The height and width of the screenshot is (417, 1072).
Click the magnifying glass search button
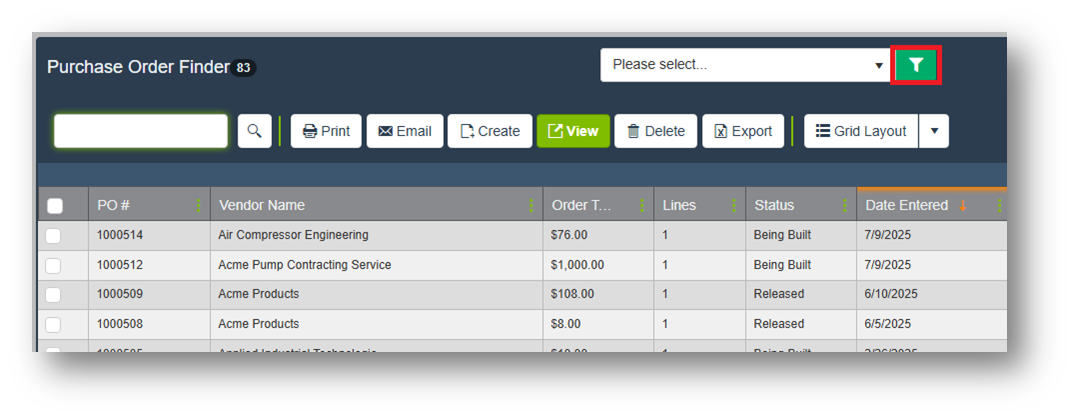point(254,131)
